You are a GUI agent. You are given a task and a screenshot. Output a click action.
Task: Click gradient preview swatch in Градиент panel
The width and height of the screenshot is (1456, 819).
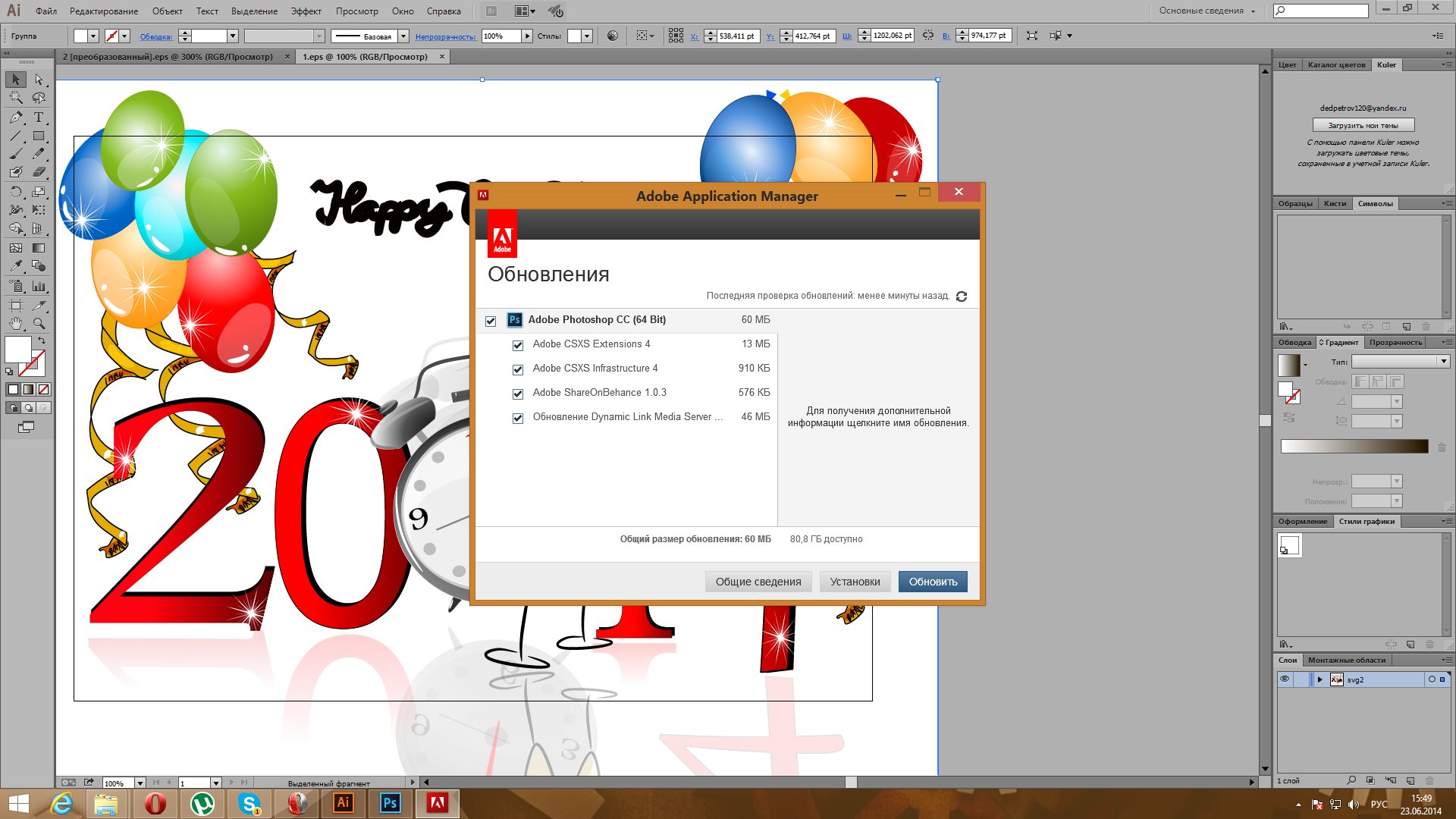[x=1288, y=366]
